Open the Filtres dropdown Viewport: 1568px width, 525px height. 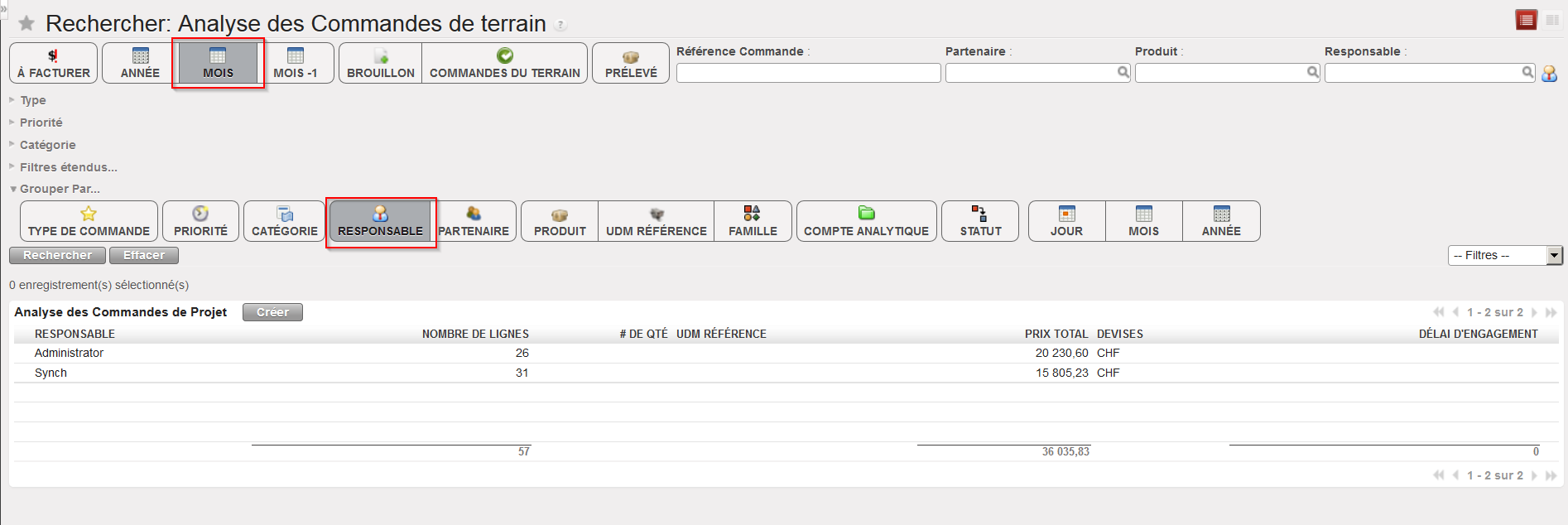(x=1505, y=255)
